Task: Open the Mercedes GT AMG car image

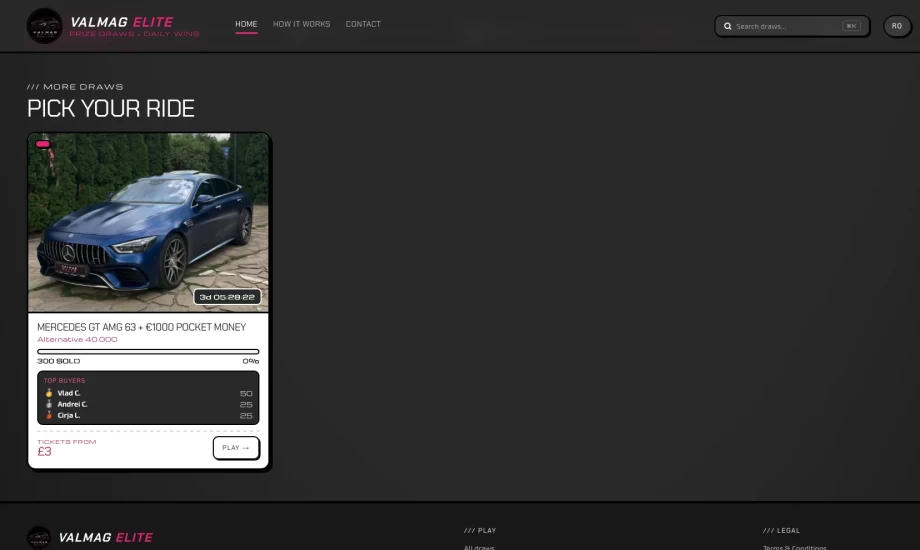Action: (x=148, y=222)
